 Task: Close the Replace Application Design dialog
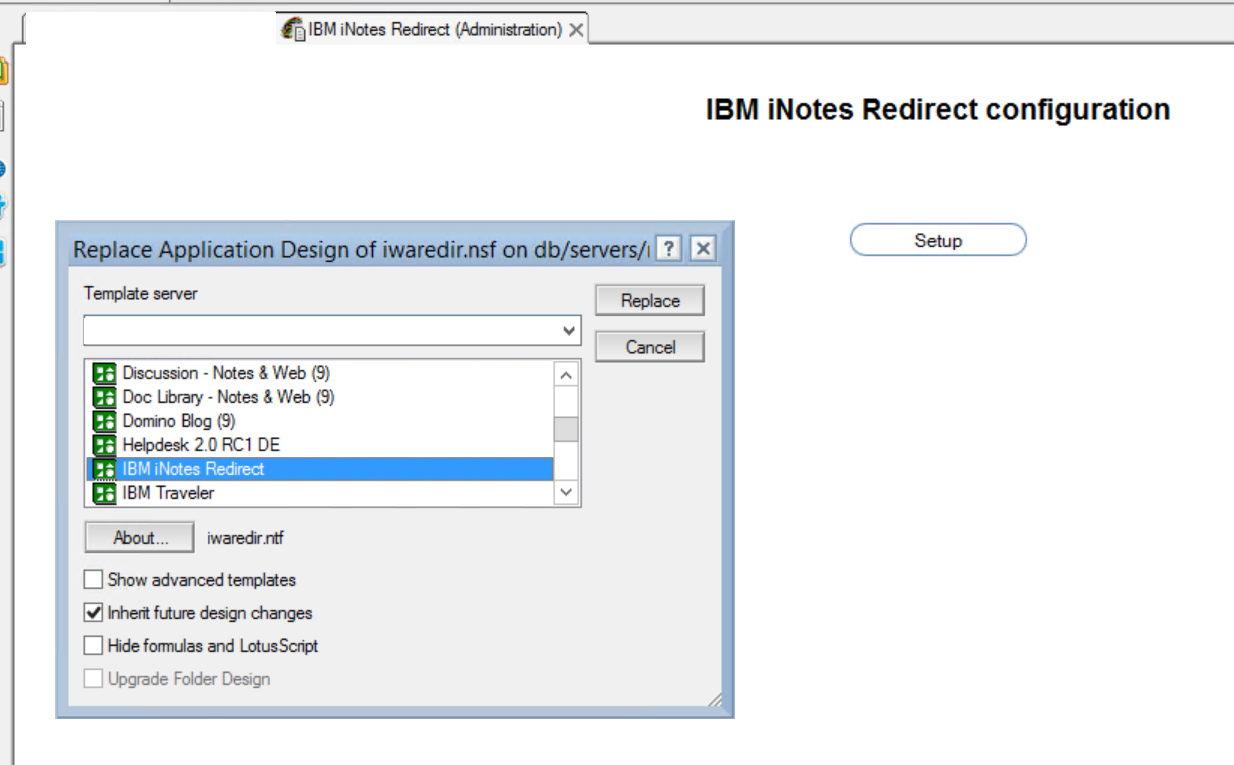[703, 249]
